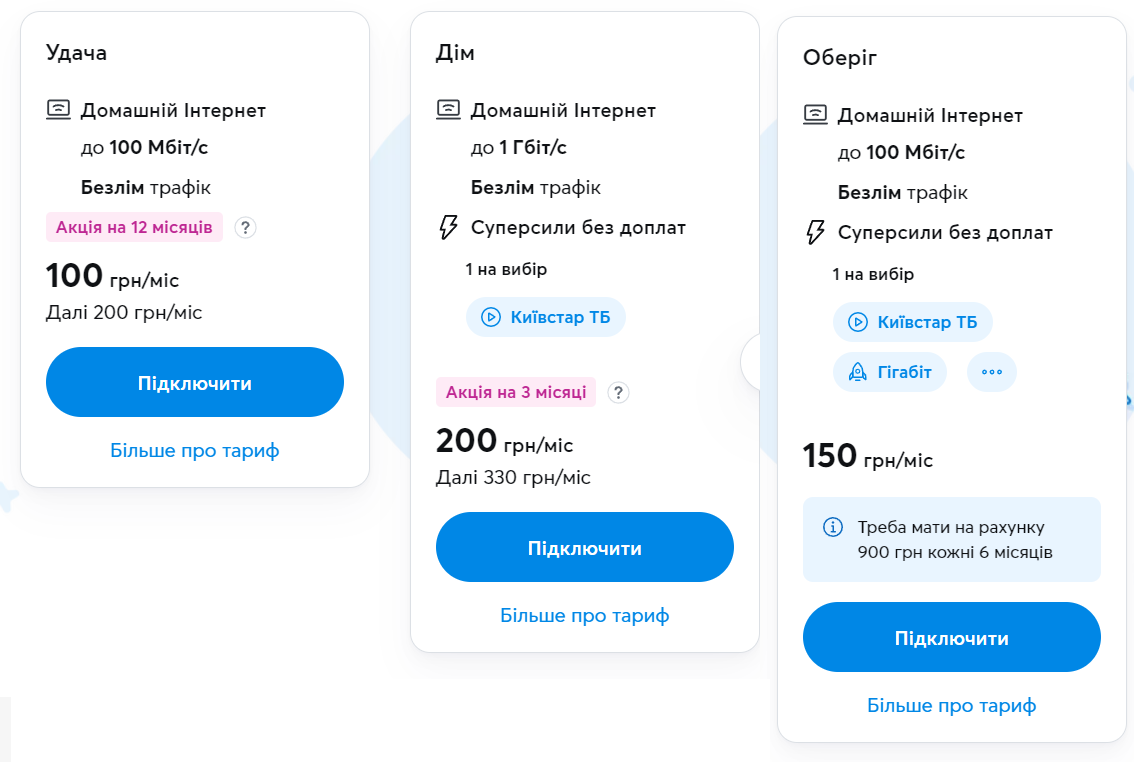Click router icon in Удача plan

tap(59, 110)
